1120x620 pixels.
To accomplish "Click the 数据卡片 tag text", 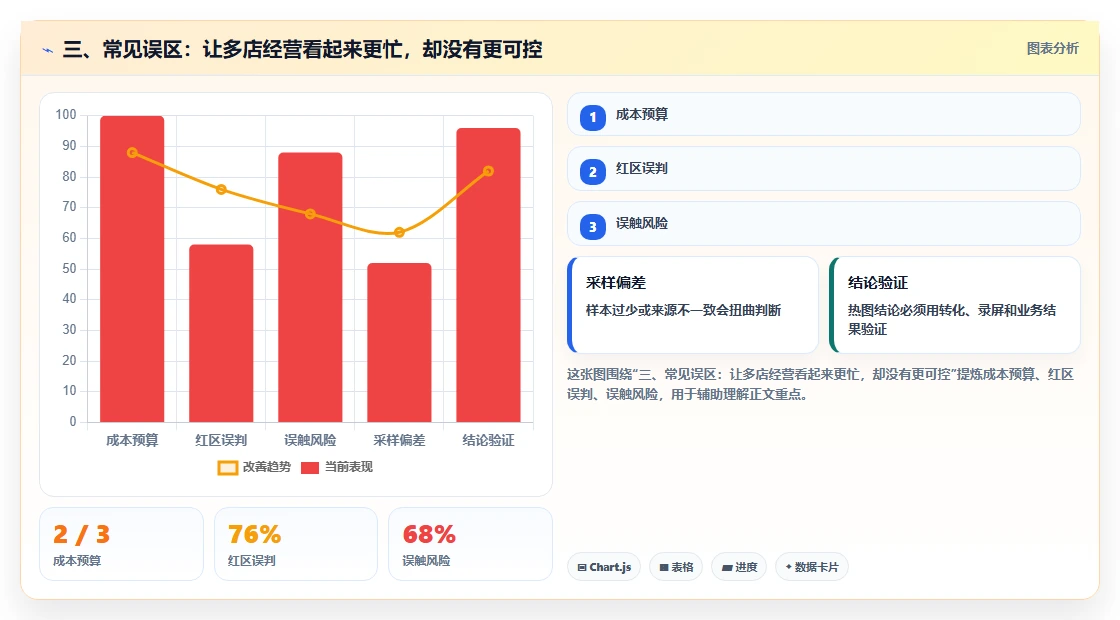I will point(816,567).
